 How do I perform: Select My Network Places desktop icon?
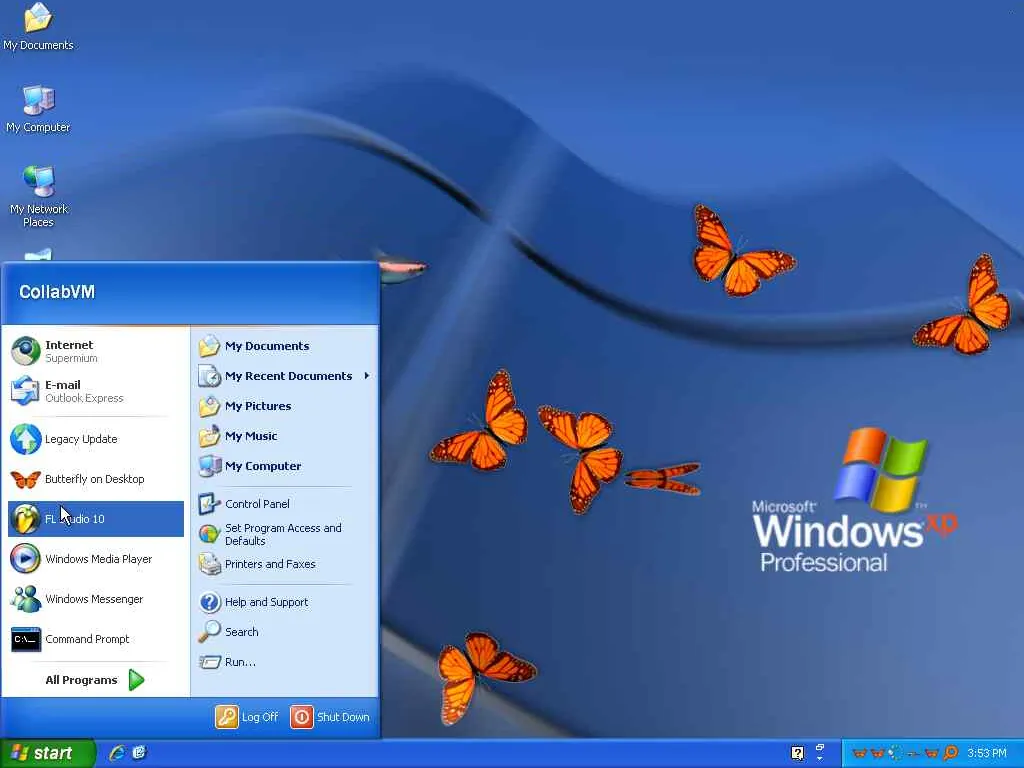point(38,196)
